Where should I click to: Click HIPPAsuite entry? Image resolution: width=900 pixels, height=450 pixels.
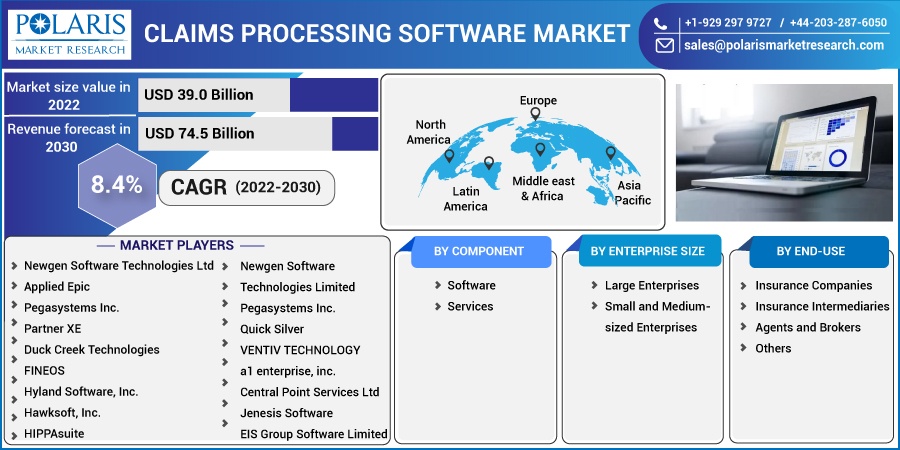click(x=54, y=434)
